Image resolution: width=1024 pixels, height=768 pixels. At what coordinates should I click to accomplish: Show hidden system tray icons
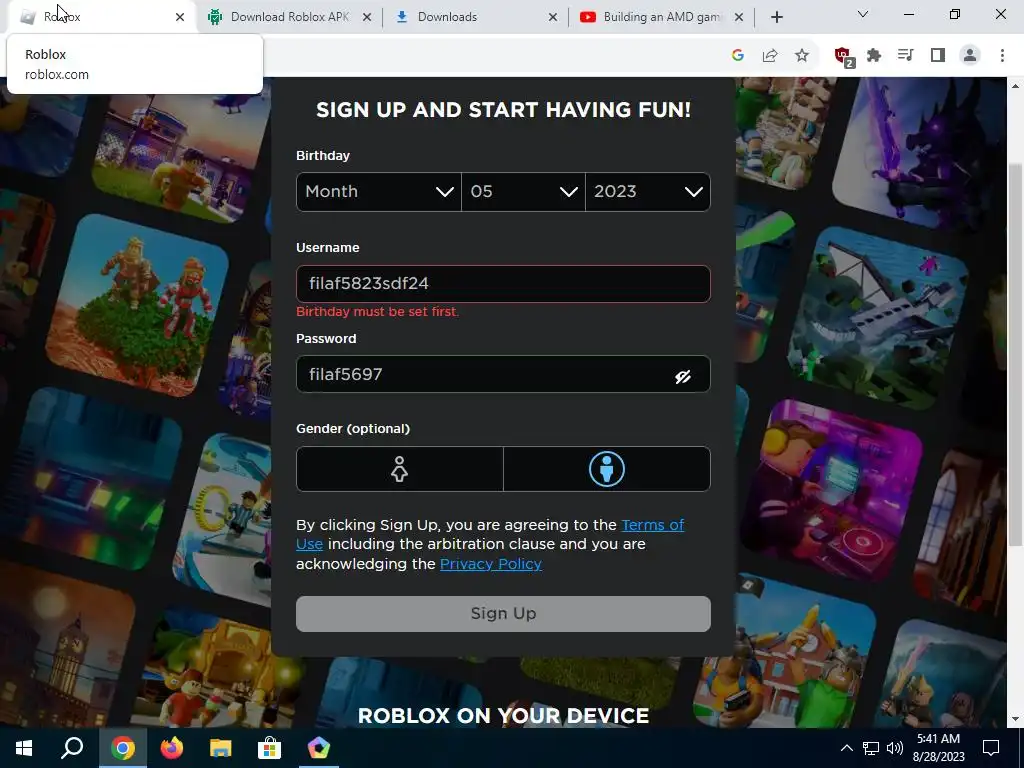pyautogui.click(x=846, y=748)
